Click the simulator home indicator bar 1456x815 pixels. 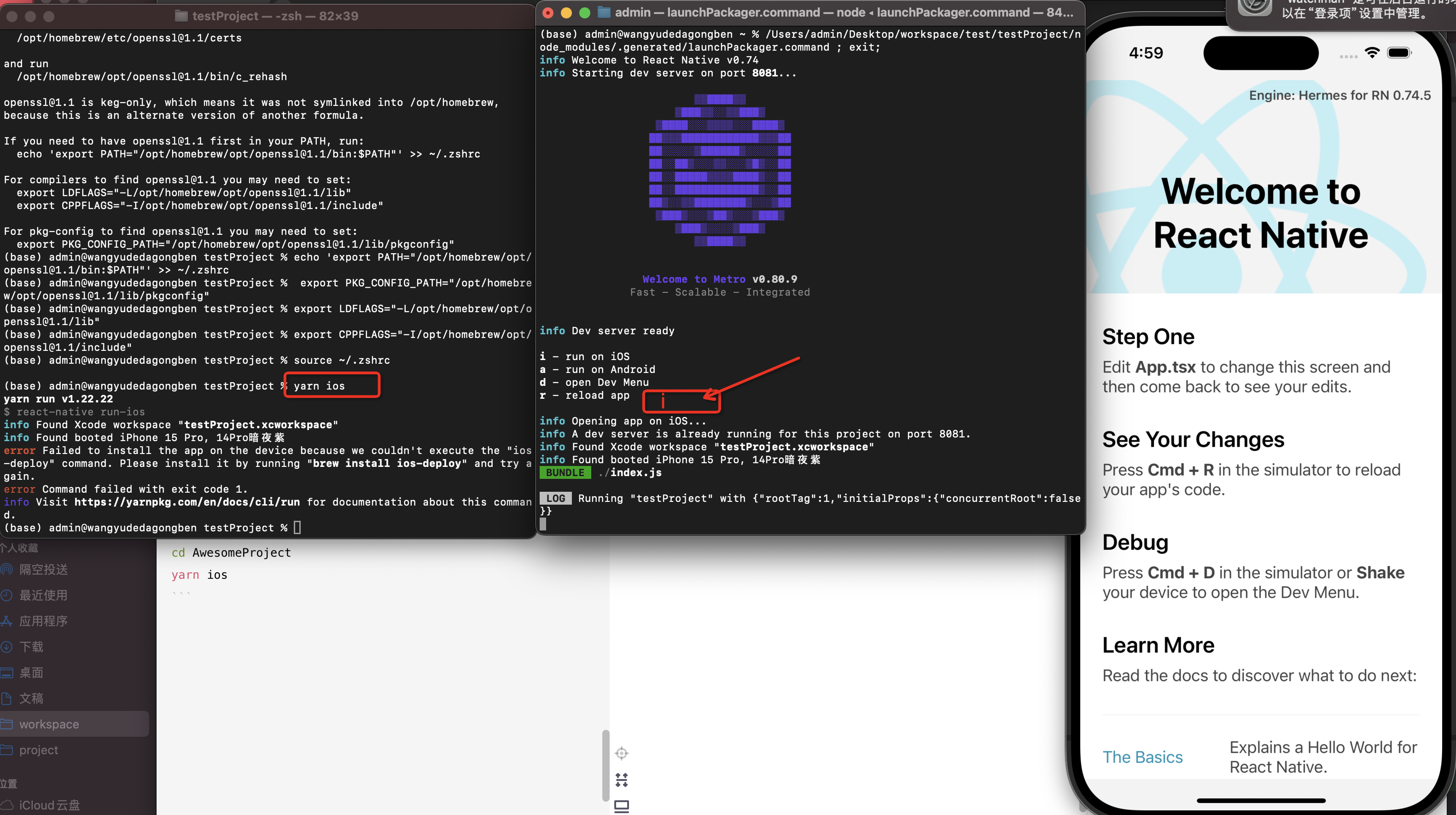pos(1261,800)
